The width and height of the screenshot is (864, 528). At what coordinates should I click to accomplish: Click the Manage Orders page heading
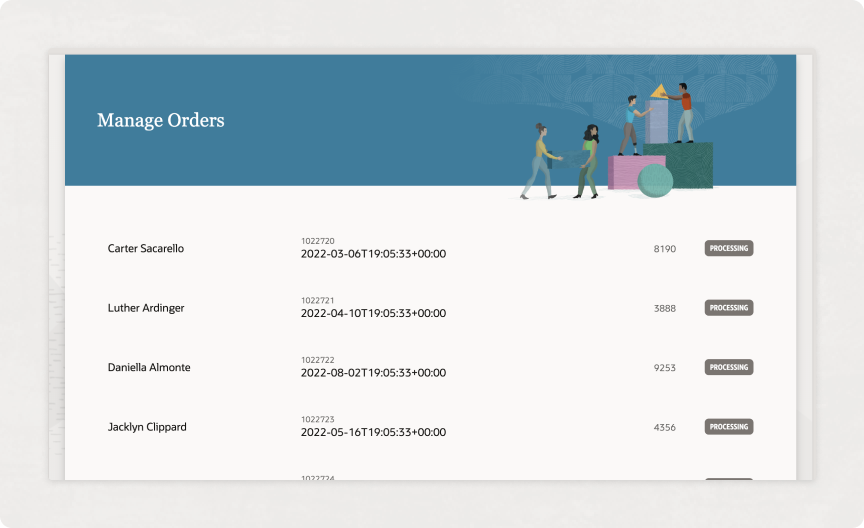click(x=160, y=121)
